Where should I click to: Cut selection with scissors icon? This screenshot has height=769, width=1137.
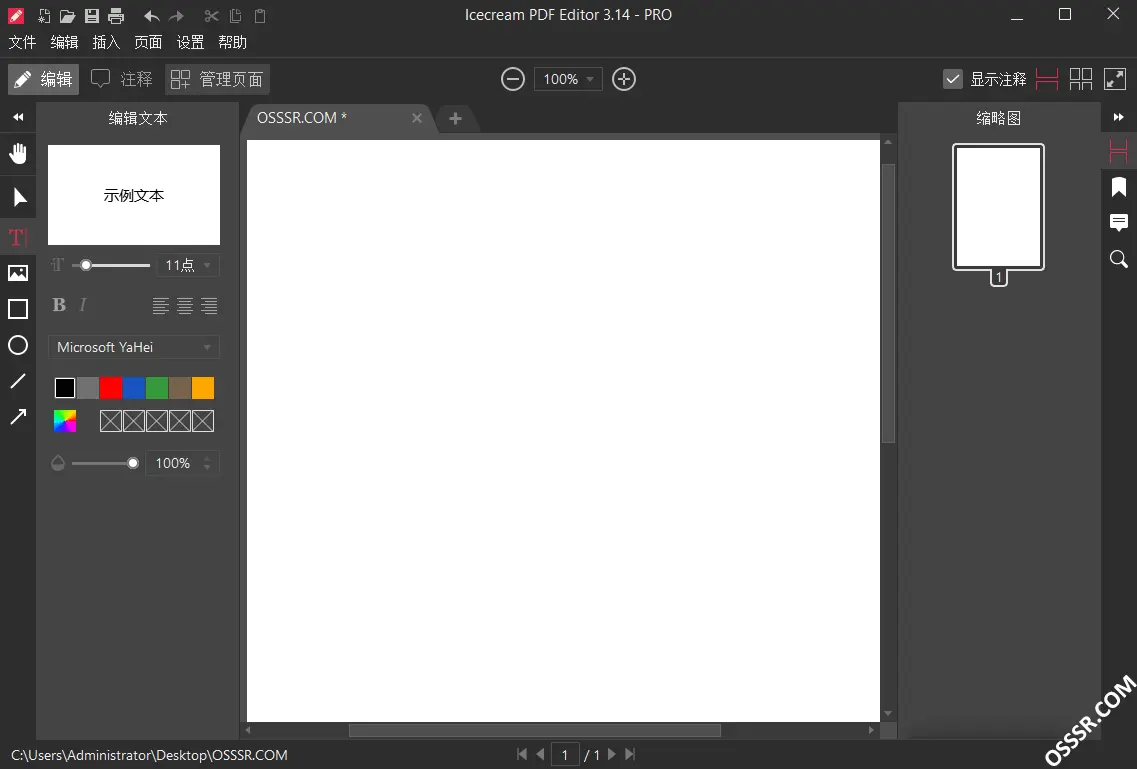pyautogui.click(x=211, y=15)
